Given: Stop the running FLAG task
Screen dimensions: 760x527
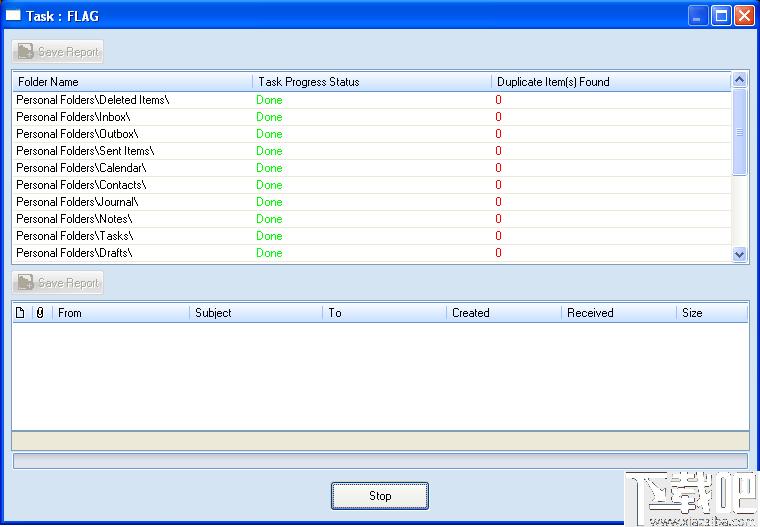Looking at the screenshot, I should click(x=380, y=495).
